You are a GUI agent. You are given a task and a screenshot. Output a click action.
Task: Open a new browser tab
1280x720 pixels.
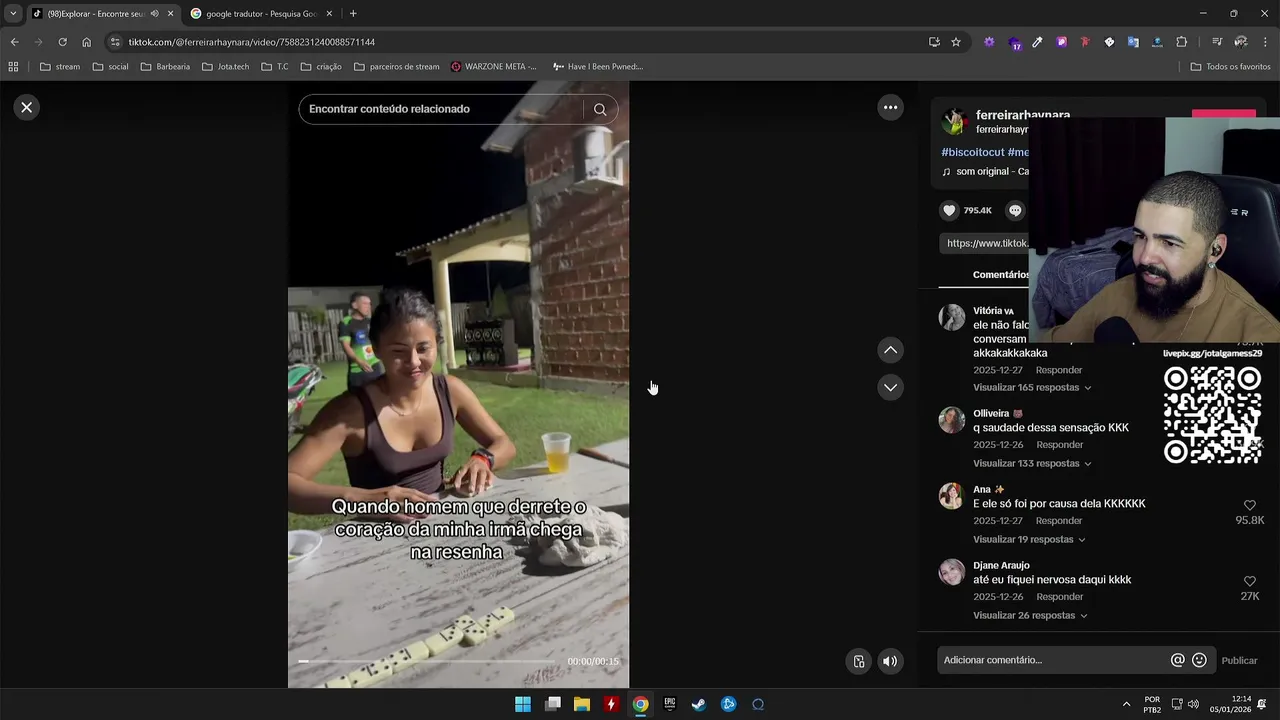(x=353, y=14)
